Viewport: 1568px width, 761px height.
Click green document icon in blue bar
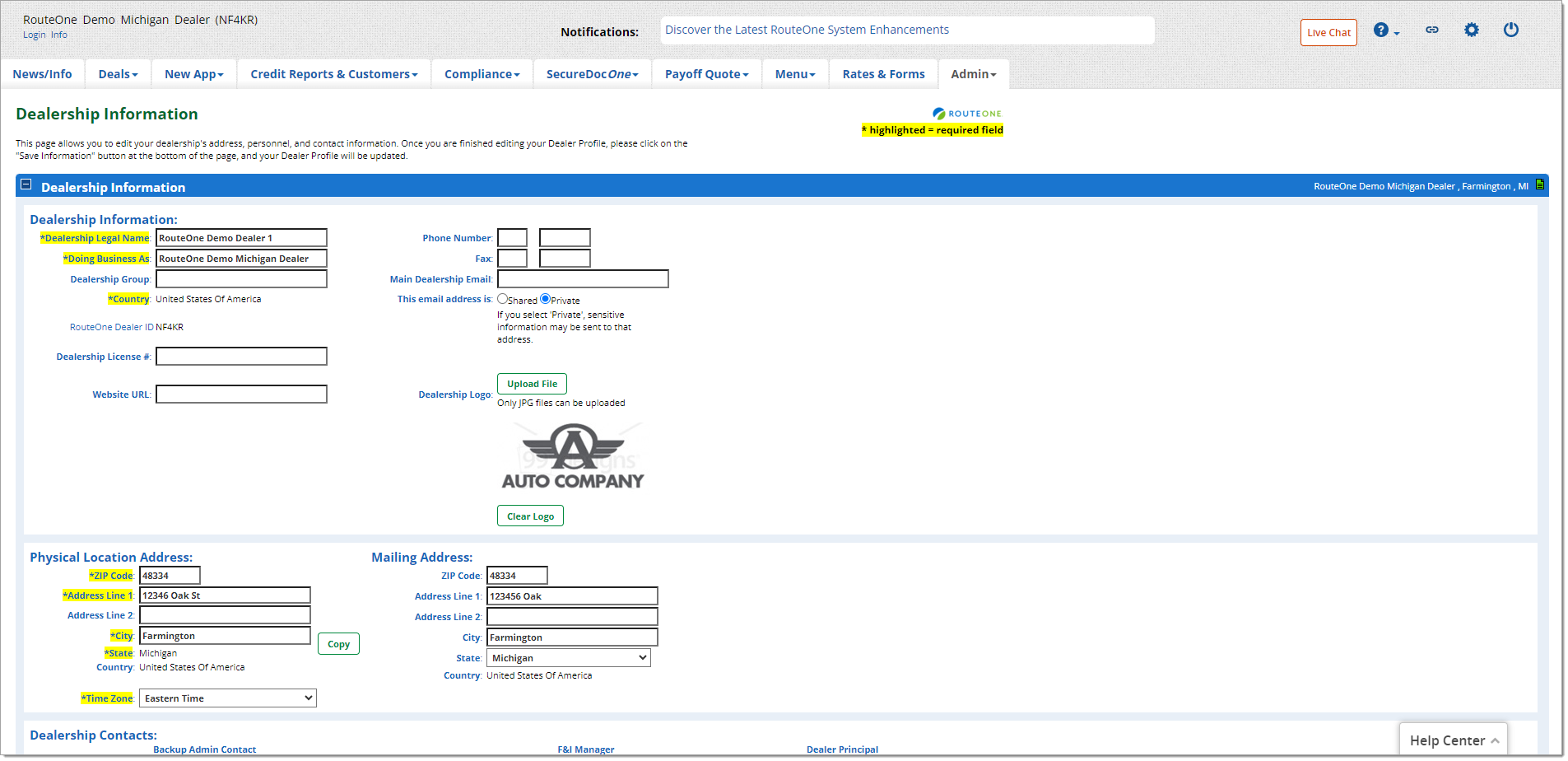coord(1540,184)
